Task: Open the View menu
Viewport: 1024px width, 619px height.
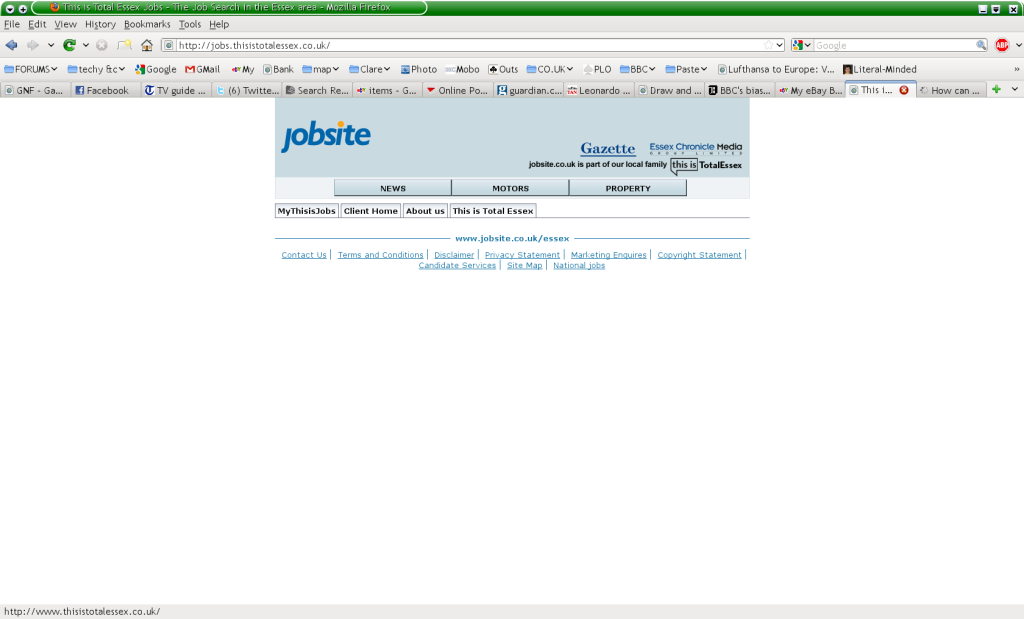Action: point(65,24)
